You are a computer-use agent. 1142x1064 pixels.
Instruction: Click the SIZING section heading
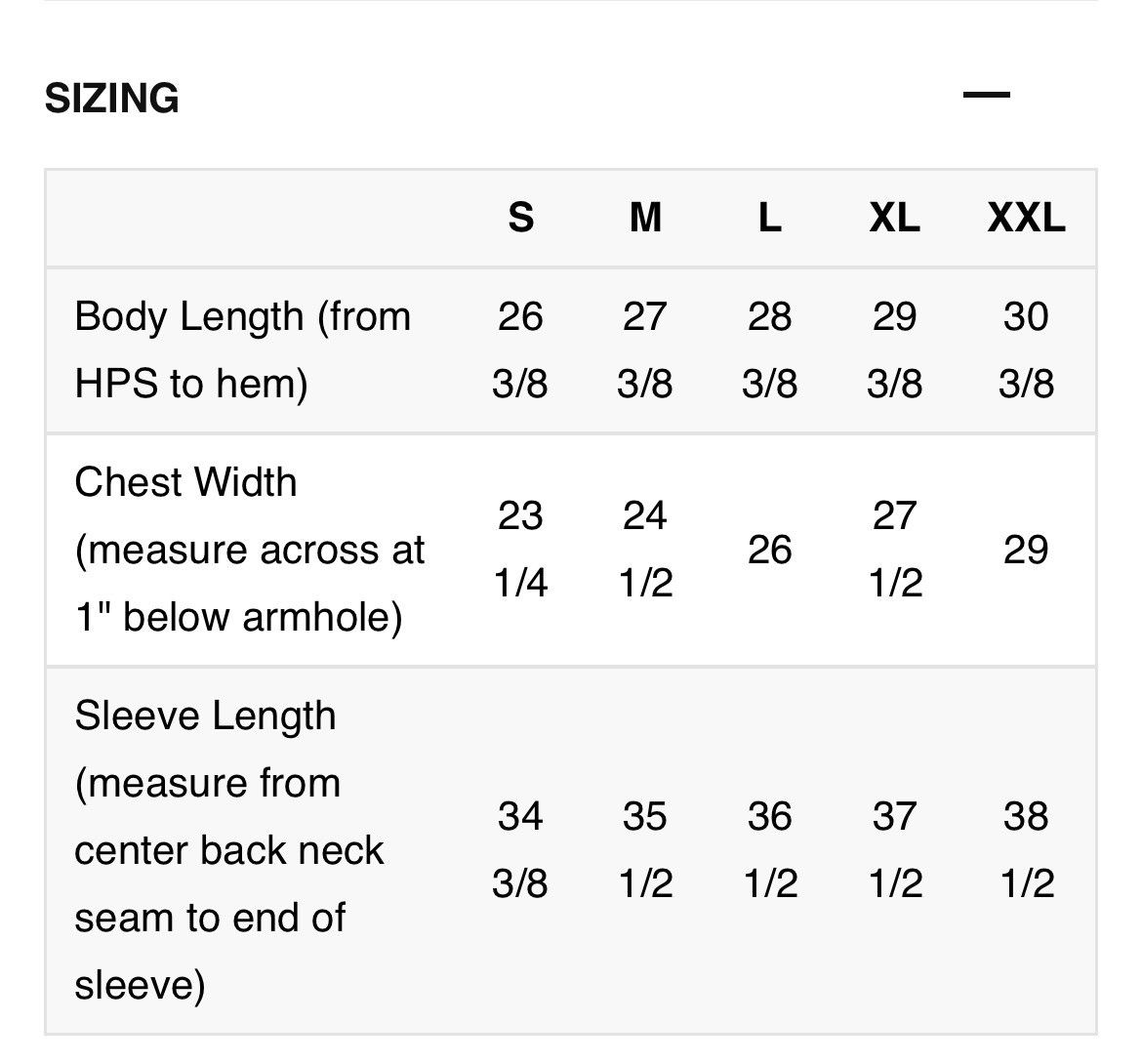pyautogui.click(x=111, y=99)
